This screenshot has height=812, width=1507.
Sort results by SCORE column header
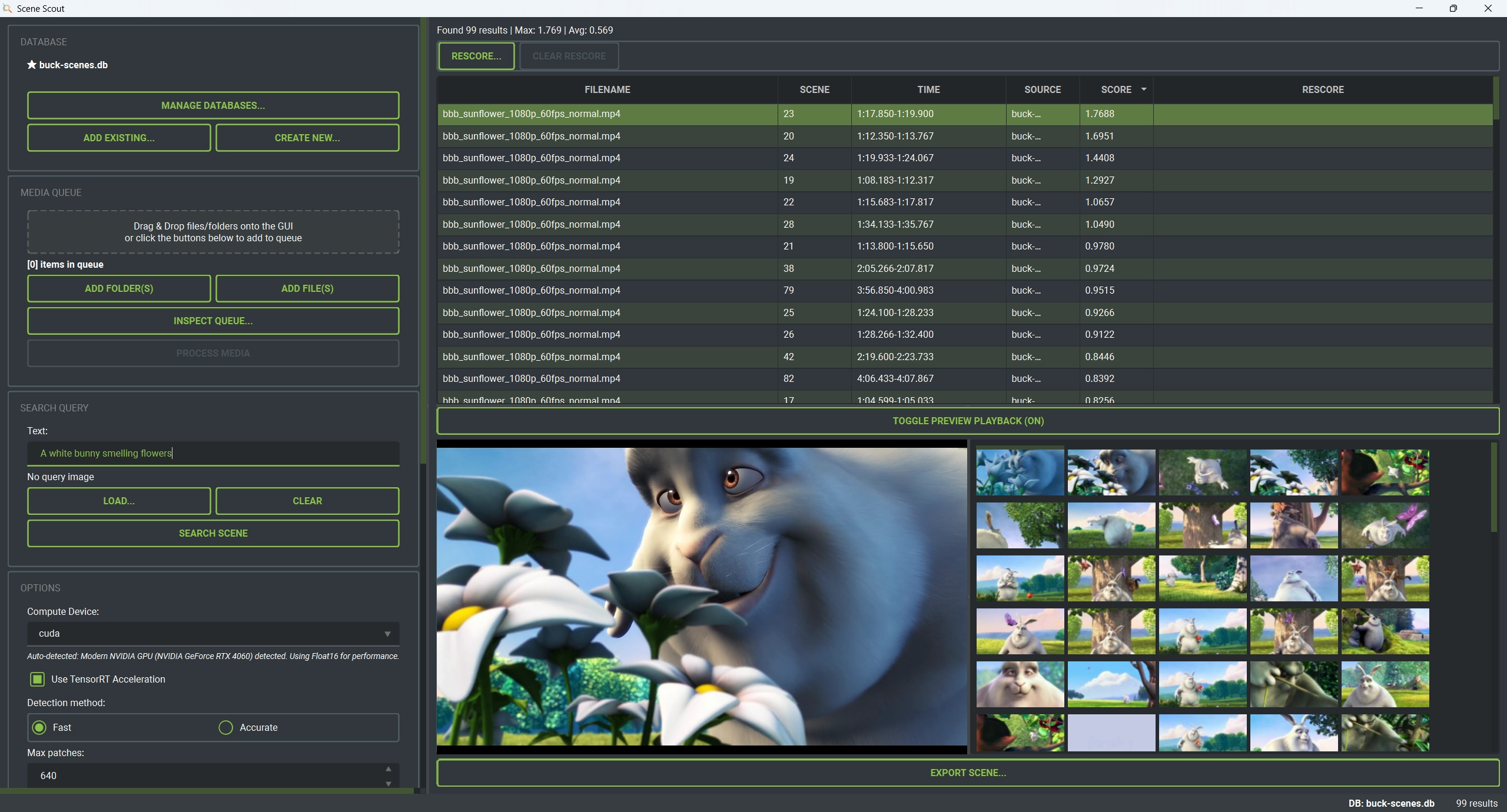point(1116,89)
